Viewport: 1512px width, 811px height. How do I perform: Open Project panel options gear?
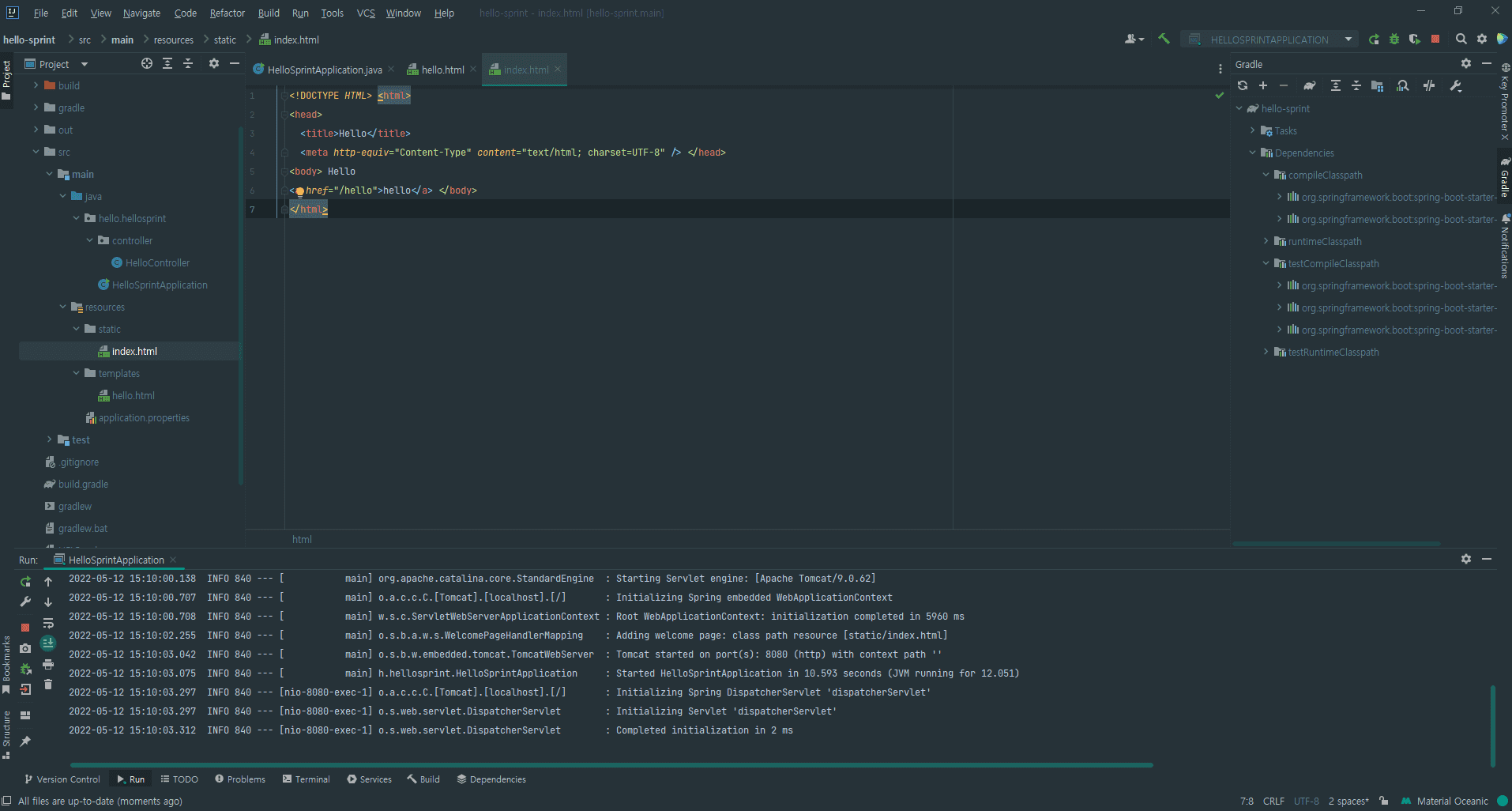point(214,63)
